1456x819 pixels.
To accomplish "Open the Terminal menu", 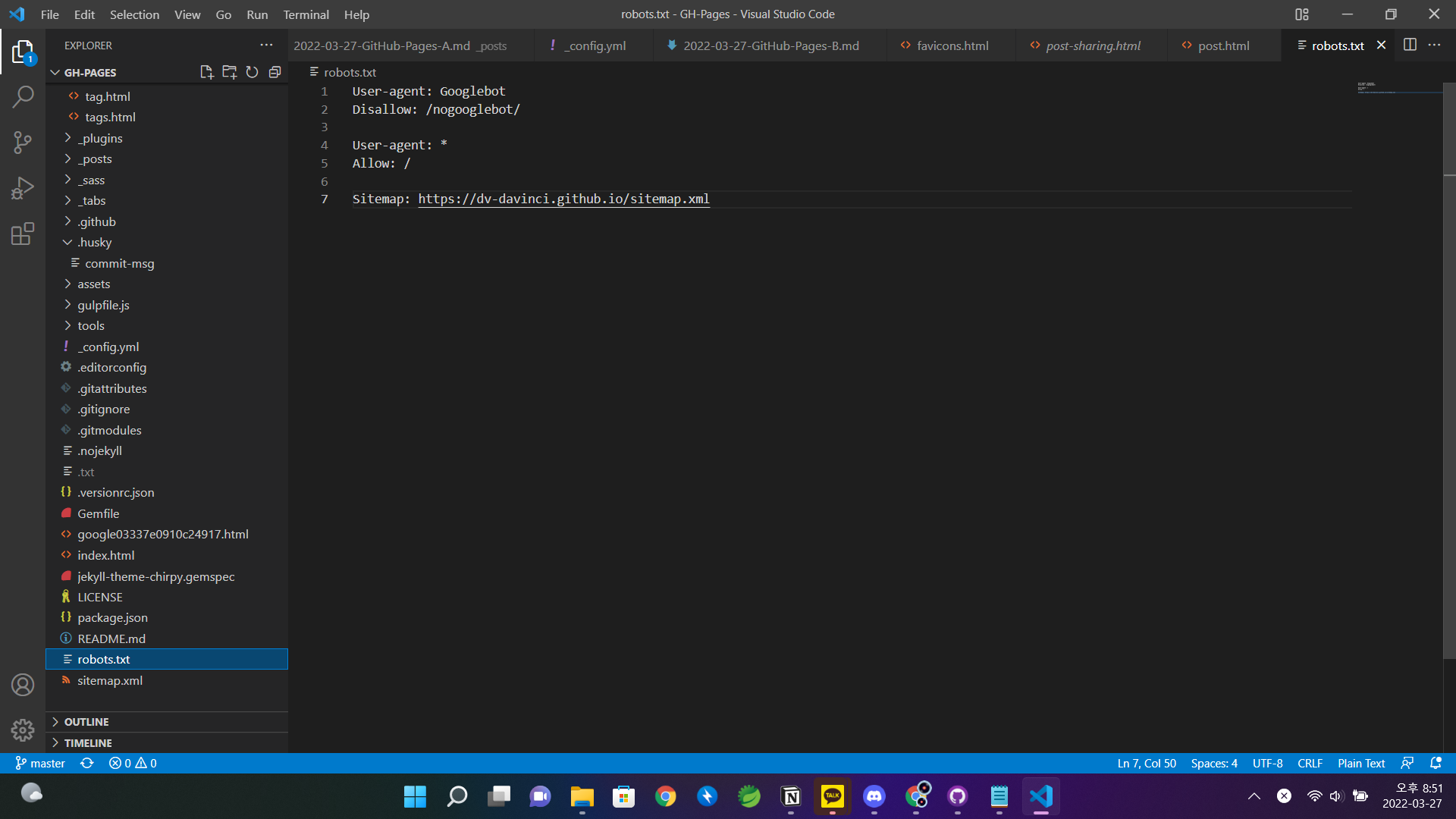I will click(x=306, y=14).
